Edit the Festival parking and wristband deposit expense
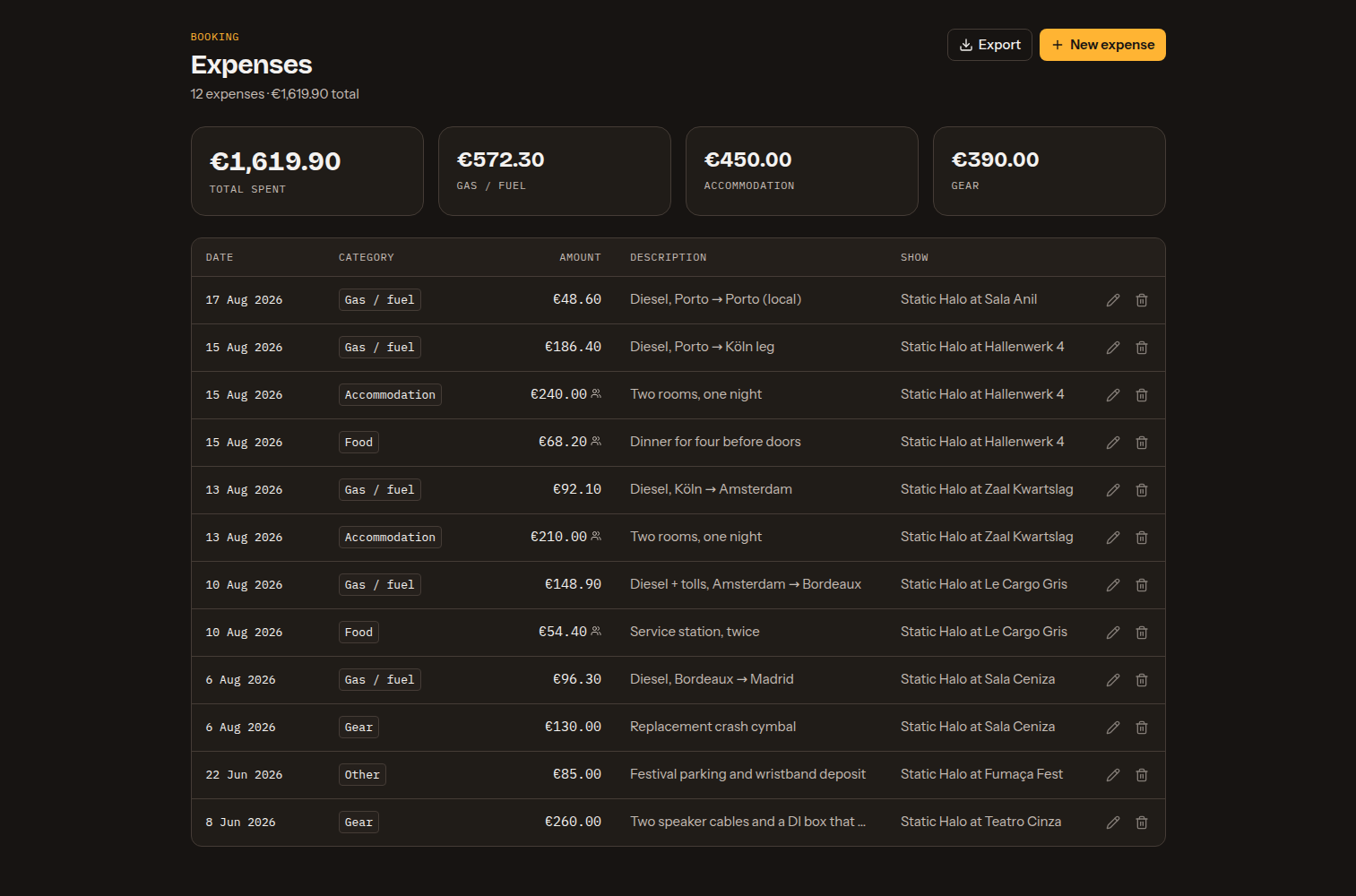 tap(1113, 775)
